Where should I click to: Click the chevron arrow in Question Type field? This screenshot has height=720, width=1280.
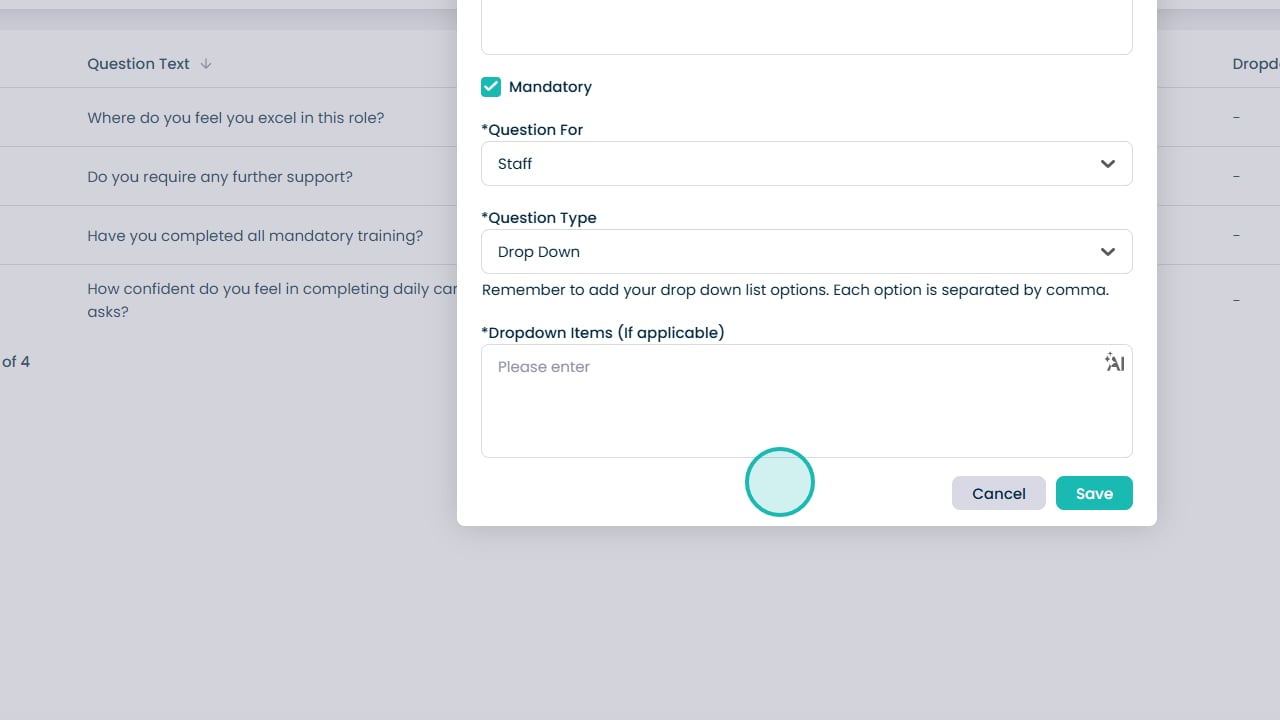(1107, 252)
